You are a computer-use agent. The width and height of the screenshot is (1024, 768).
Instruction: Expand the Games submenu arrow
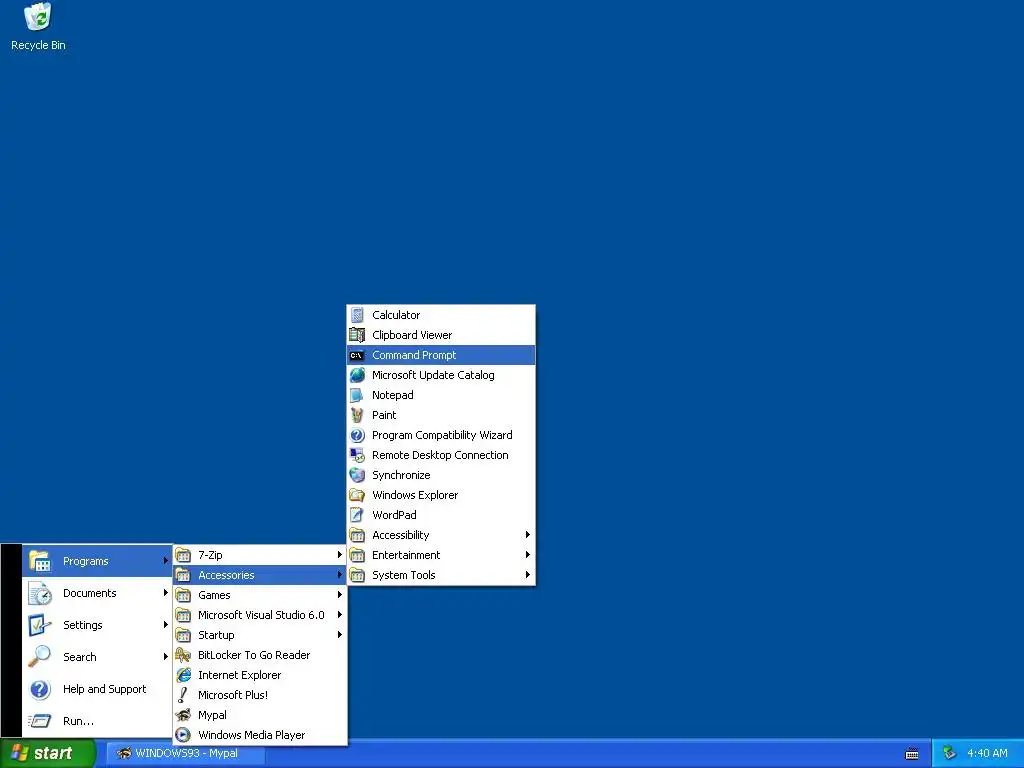[x=340, y=595]
